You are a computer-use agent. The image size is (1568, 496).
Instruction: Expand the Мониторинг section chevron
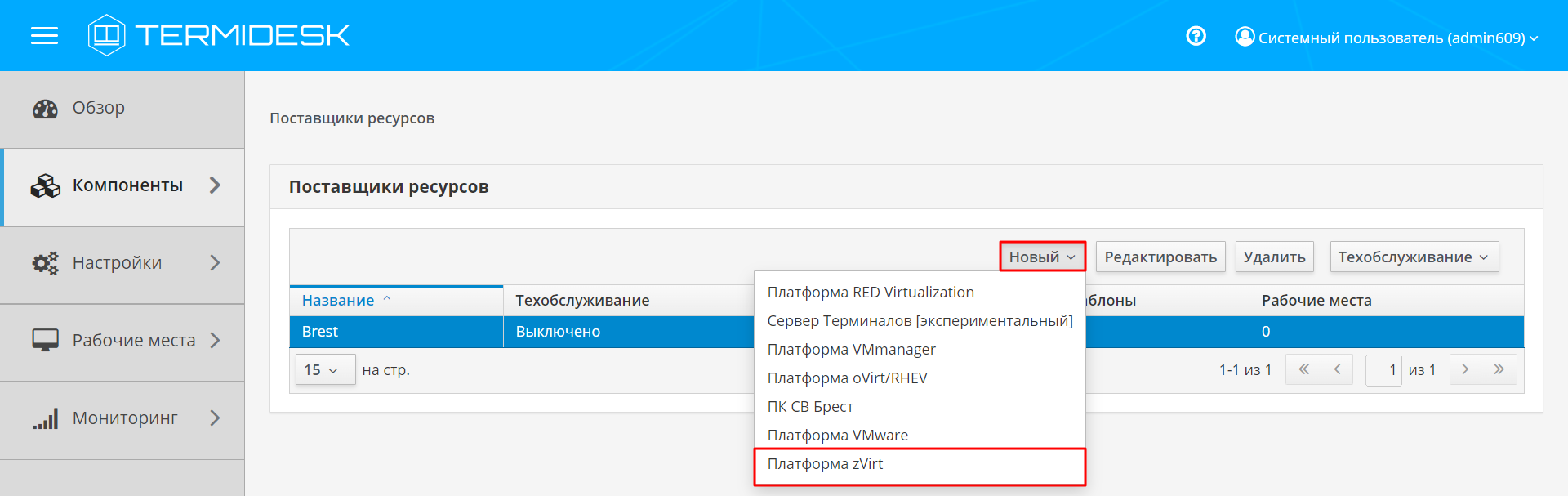point(215,418)
